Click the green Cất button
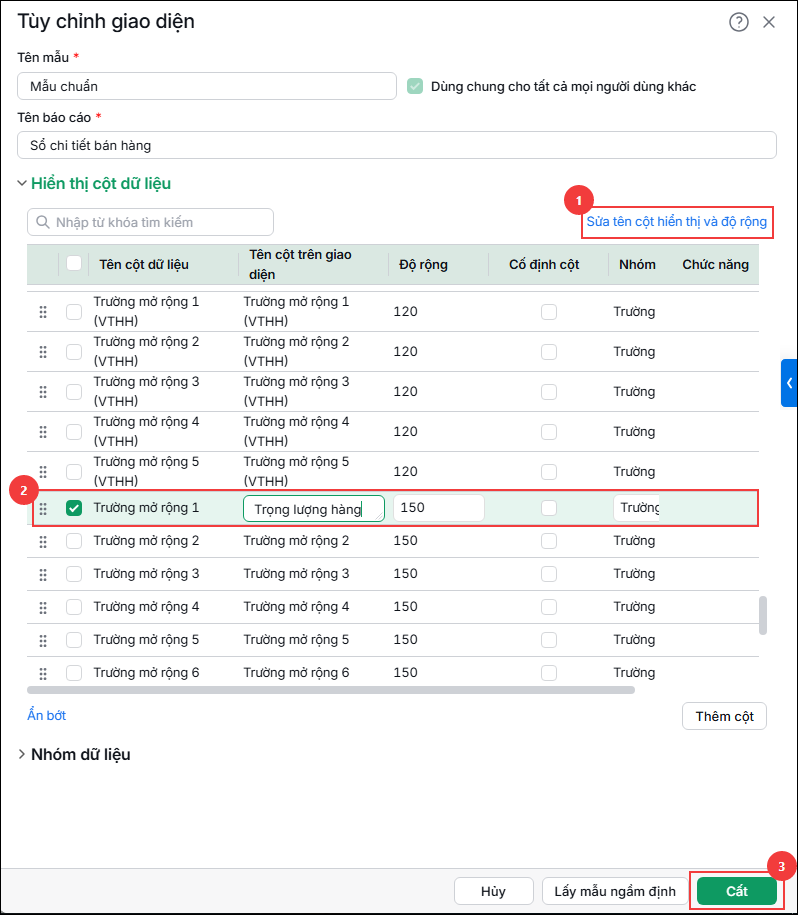The height and width of the screenshot is (915, 798). coord(737,891)
